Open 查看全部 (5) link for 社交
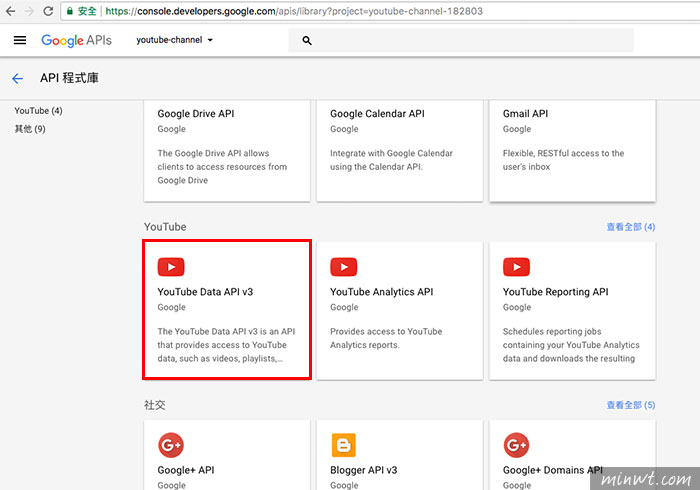 tap(630, 405)
